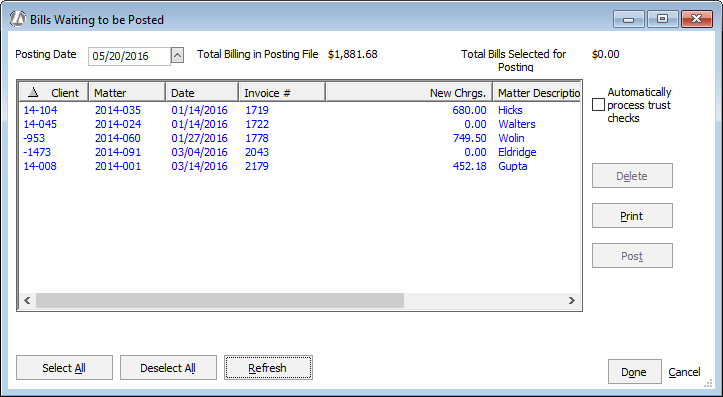Click matter 2014-024 cell
Image resolution: width=723 pixels, height=397 pixels.
pyautogui.click(x=118, y=124)
